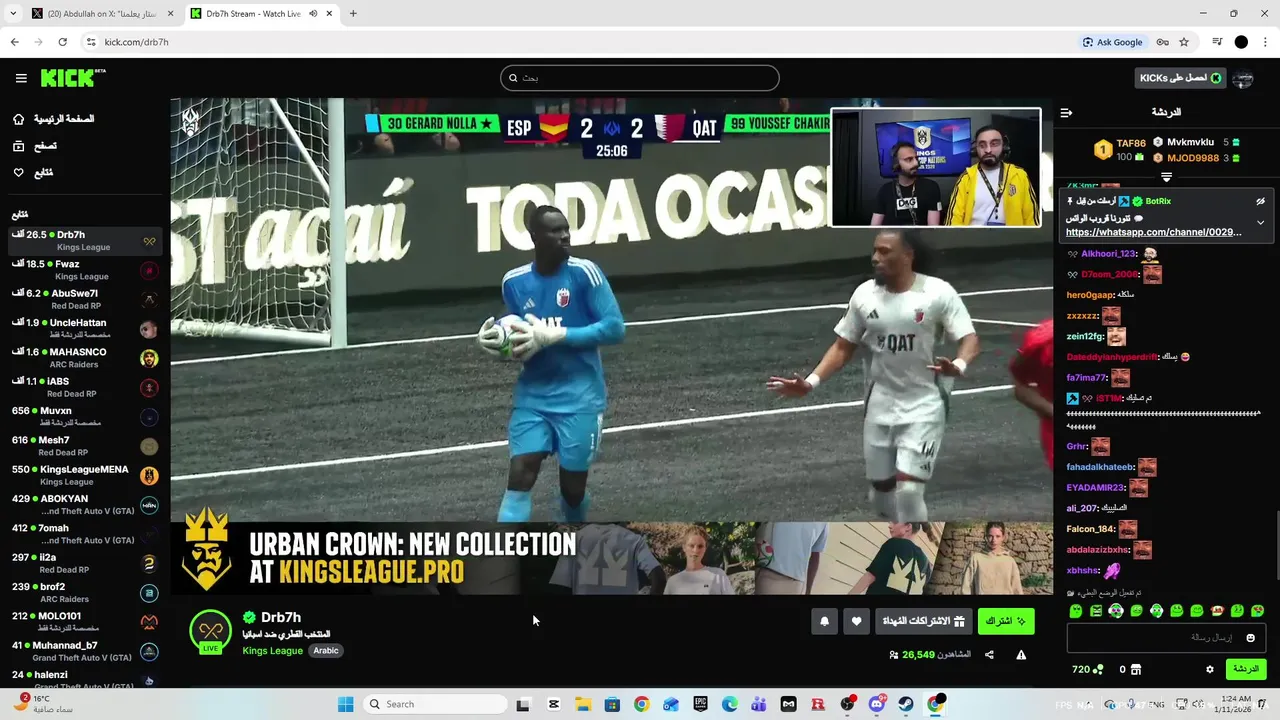Viewport: 1280px width, 720px height.
Task: Open the Kick hamburger sidebar menu
Action: tap(21, 78)
